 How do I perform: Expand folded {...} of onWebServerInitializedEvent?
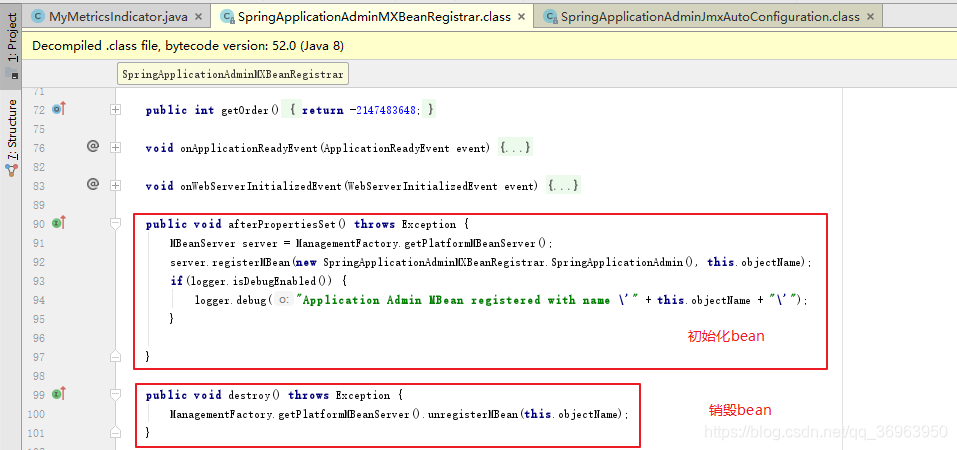click(563, 185)
